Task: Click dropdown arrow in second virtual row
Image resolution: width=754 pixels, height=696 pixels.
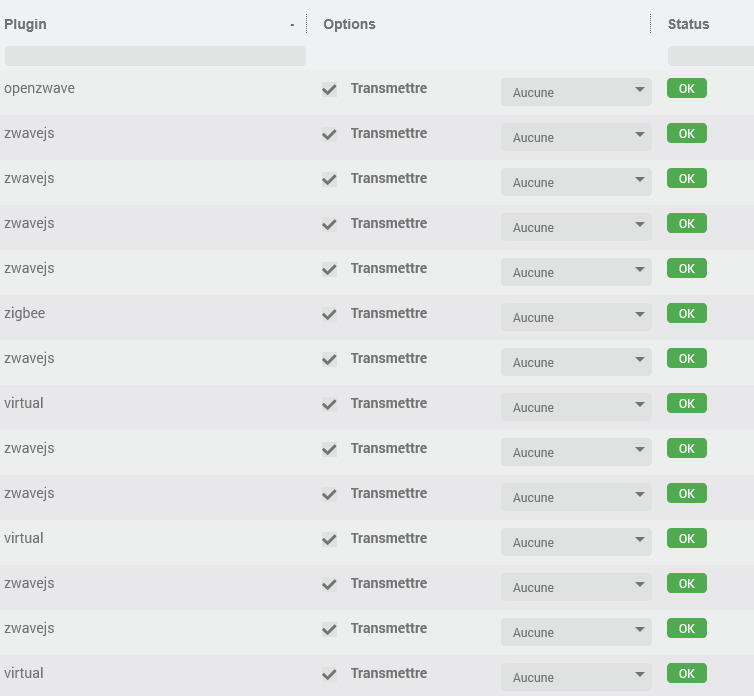Action: 640,539
